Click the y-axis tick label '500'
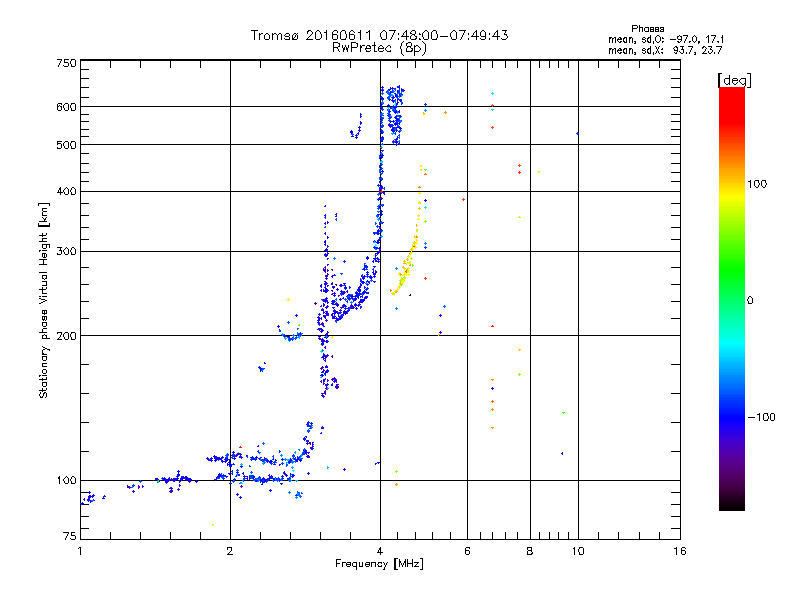This screenshot has height=600, width=800. 66,145
